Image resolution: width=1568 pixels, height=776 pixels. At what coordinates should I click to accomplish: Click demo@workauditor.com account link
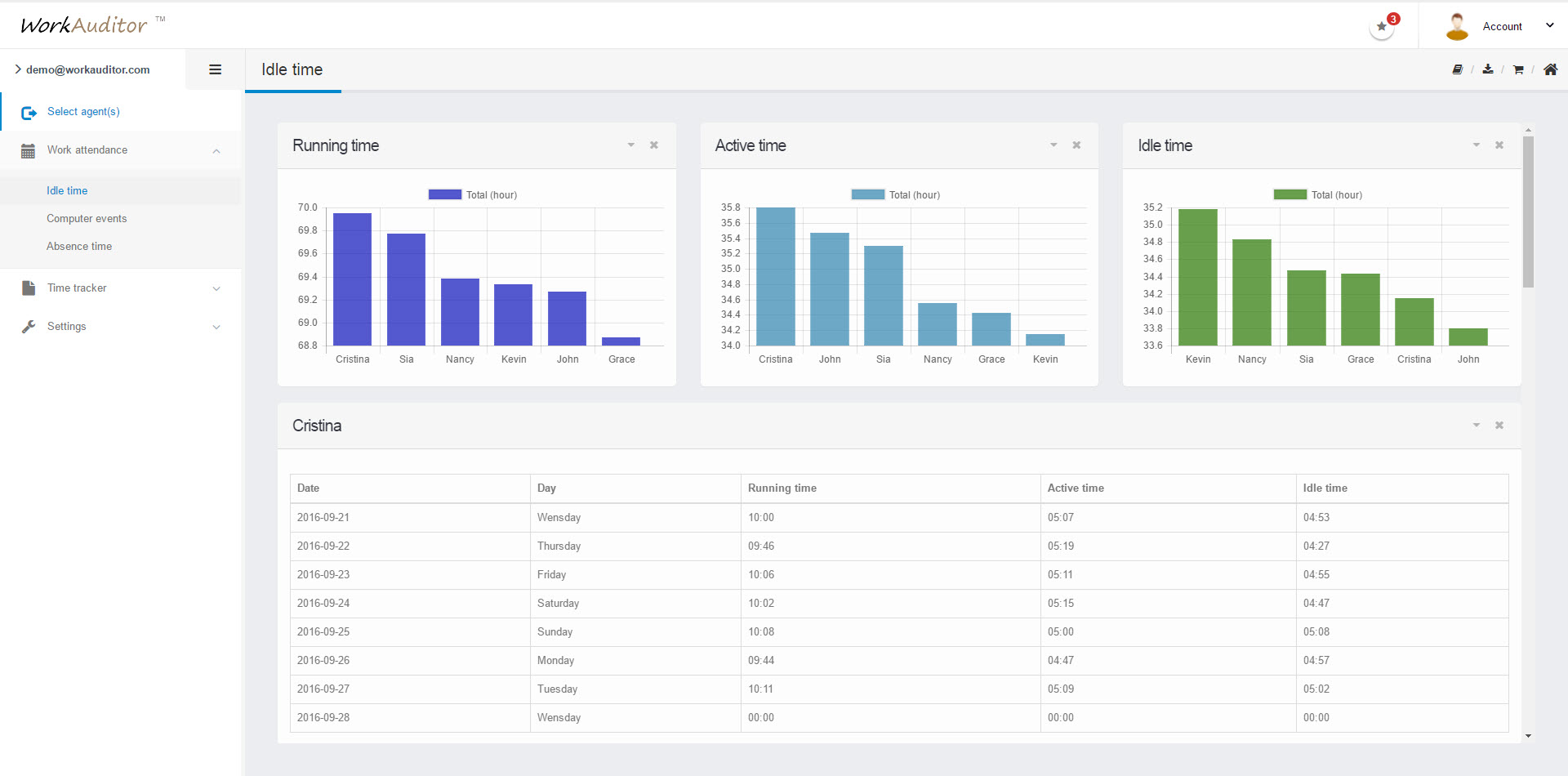pyautogui.click(x=87, y=69)
